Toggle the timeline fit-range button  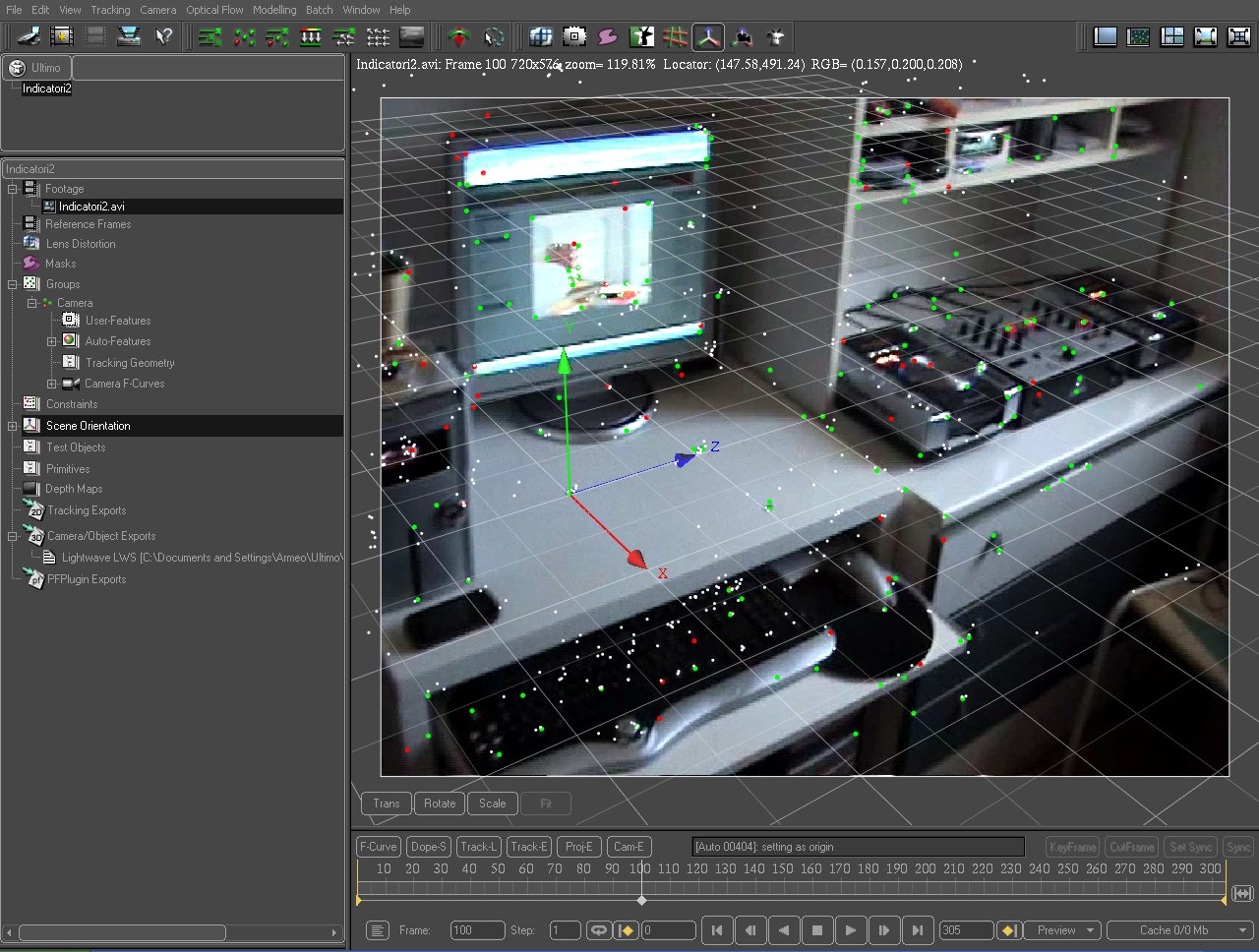pos(1242,894)
